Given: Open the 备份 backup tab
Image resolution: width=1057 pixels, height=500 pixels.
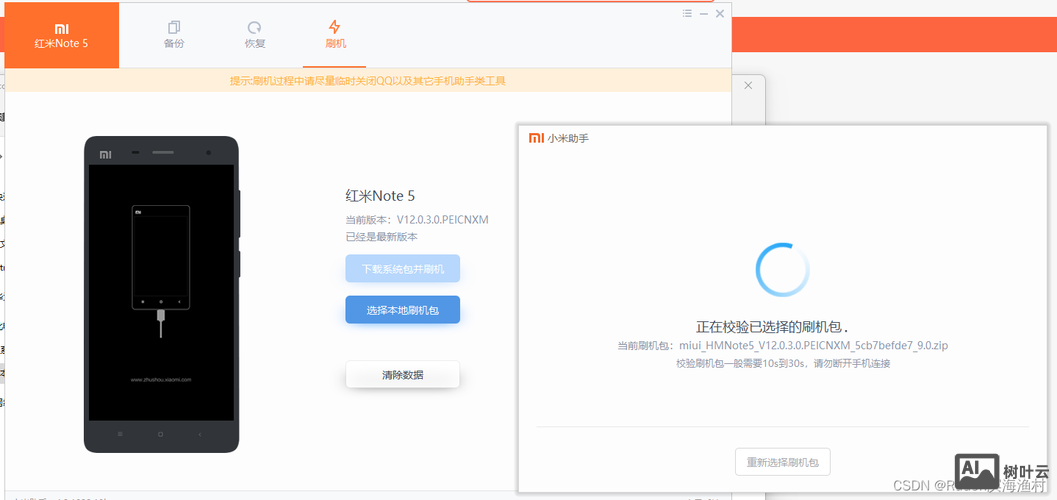Looking at the screenshot, I should pos(174,35).
